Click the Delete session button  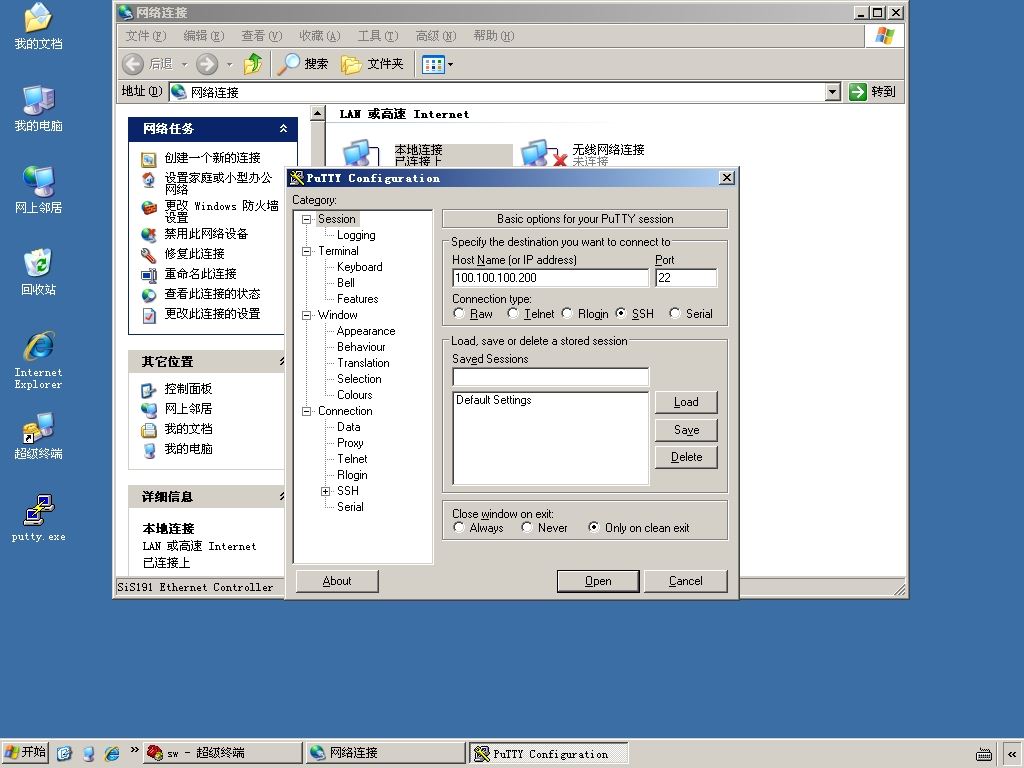(686, 457)
